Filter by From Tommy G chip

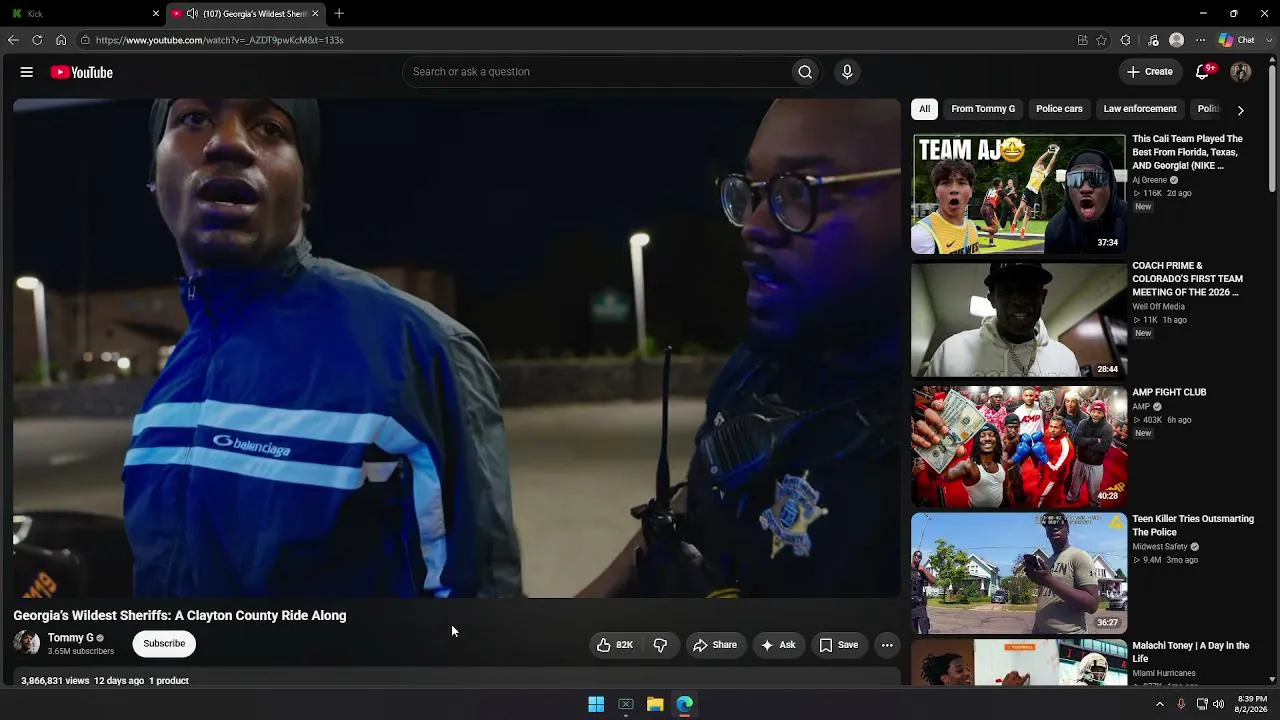click(x=983, y=109)
